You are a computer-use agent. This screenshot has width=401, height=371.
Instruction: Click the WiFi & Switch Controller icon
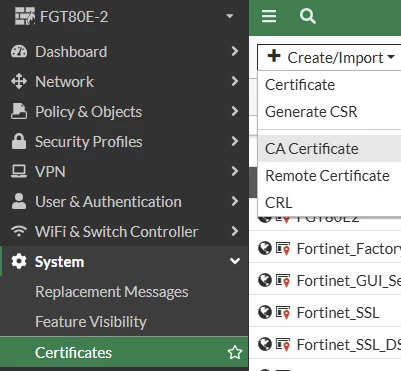coord(19,231)
